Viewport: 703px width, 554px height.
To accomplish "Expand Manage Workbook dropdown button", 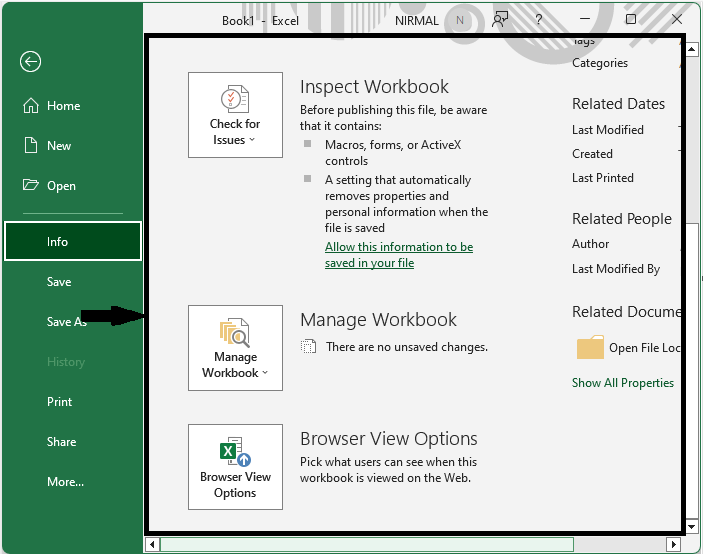I will point(235,348).
